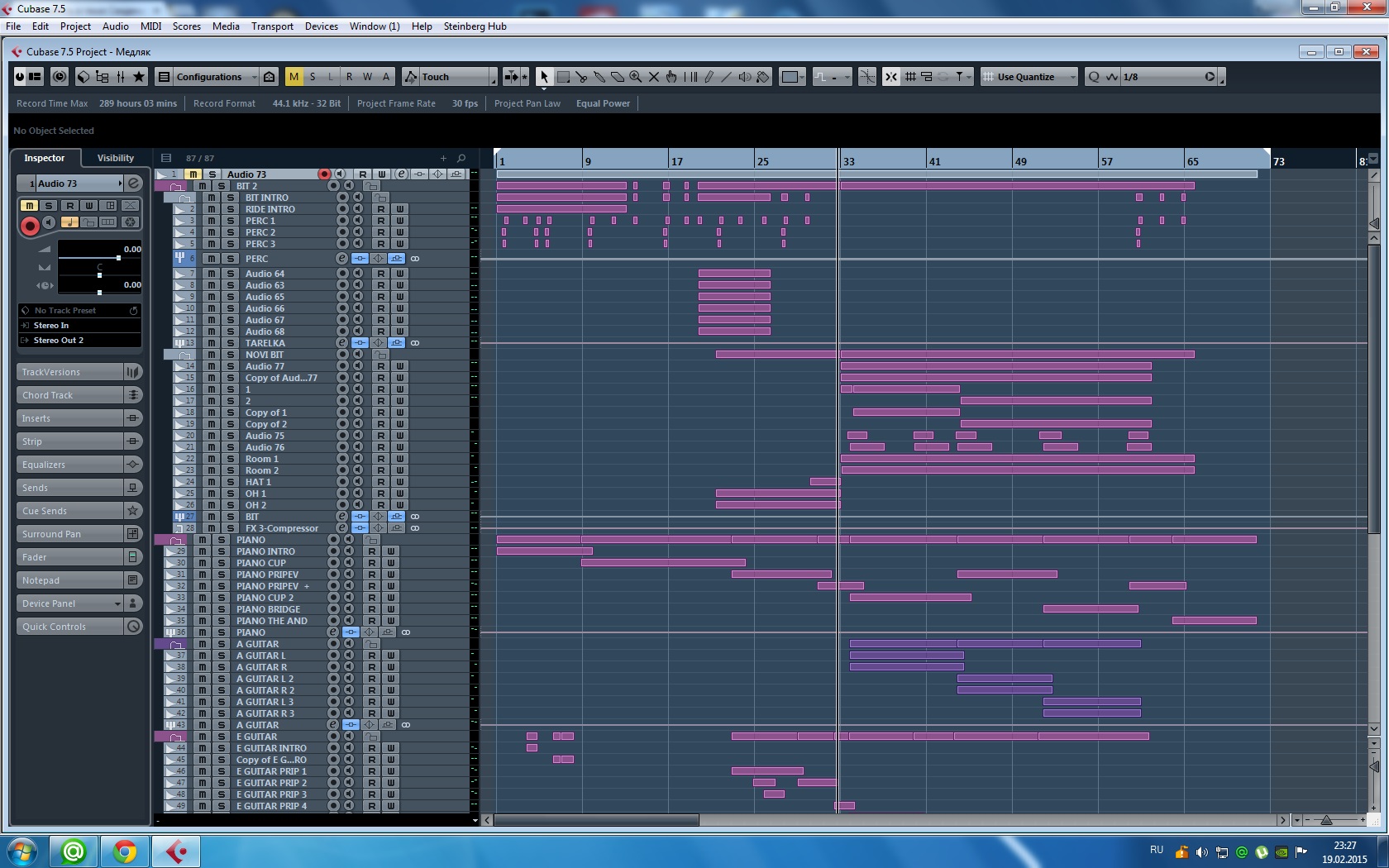
Task: Select the Mute X tool
Action: [x=654, y=77]
